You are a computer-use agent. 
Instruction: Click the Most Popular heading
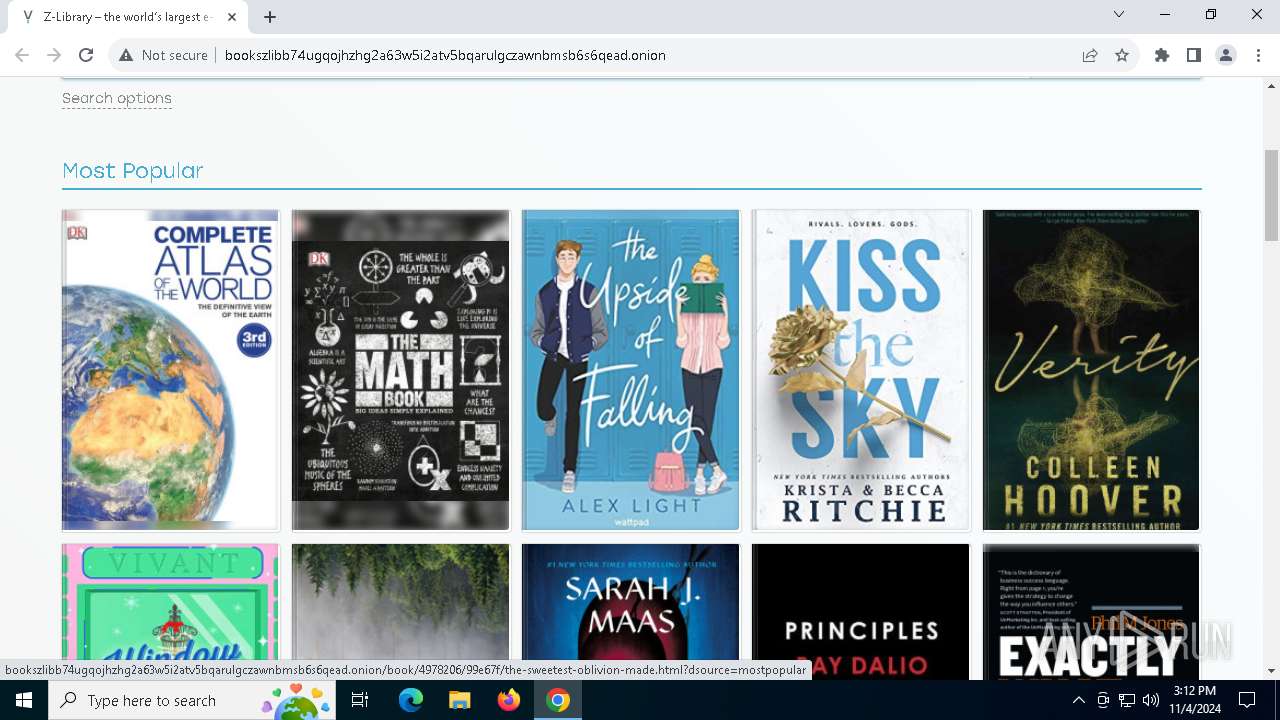pyautogui.click(x=133, y=171)
